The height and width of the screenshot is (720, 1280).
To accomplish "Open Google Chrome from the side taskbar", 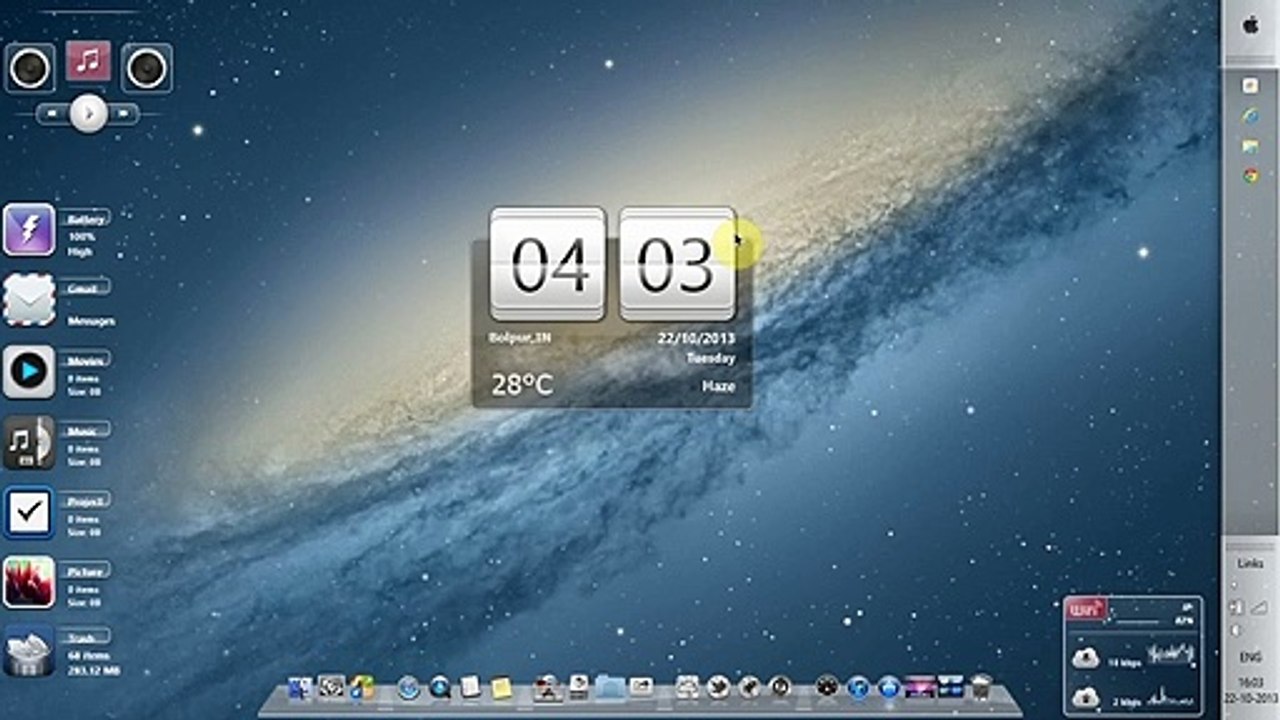I will click(x=1250, y=175).
